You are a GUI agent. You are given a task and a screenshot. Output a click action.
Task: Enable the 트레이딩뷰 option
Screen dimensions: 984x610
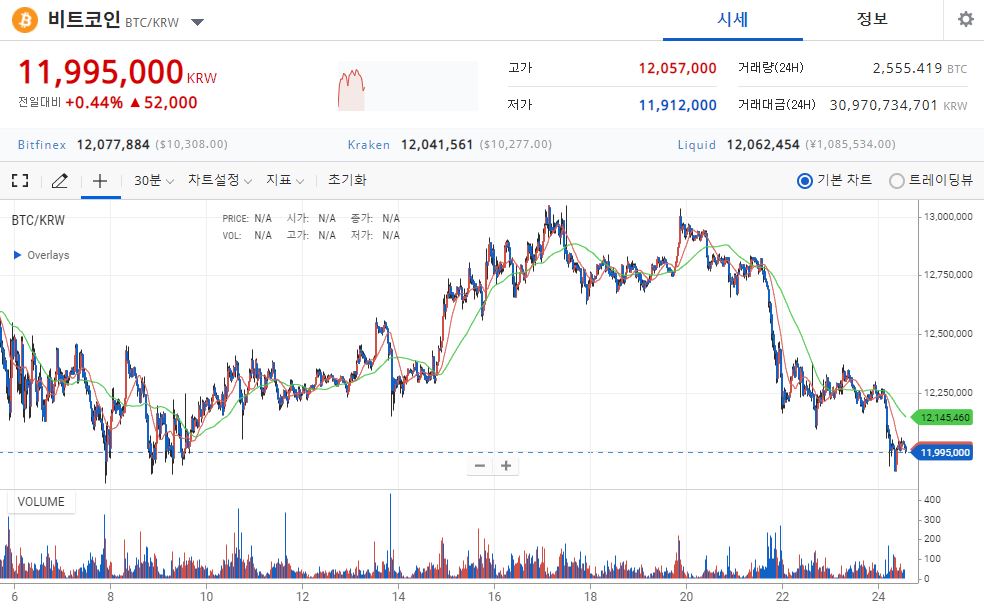click(x=898, y=180)
